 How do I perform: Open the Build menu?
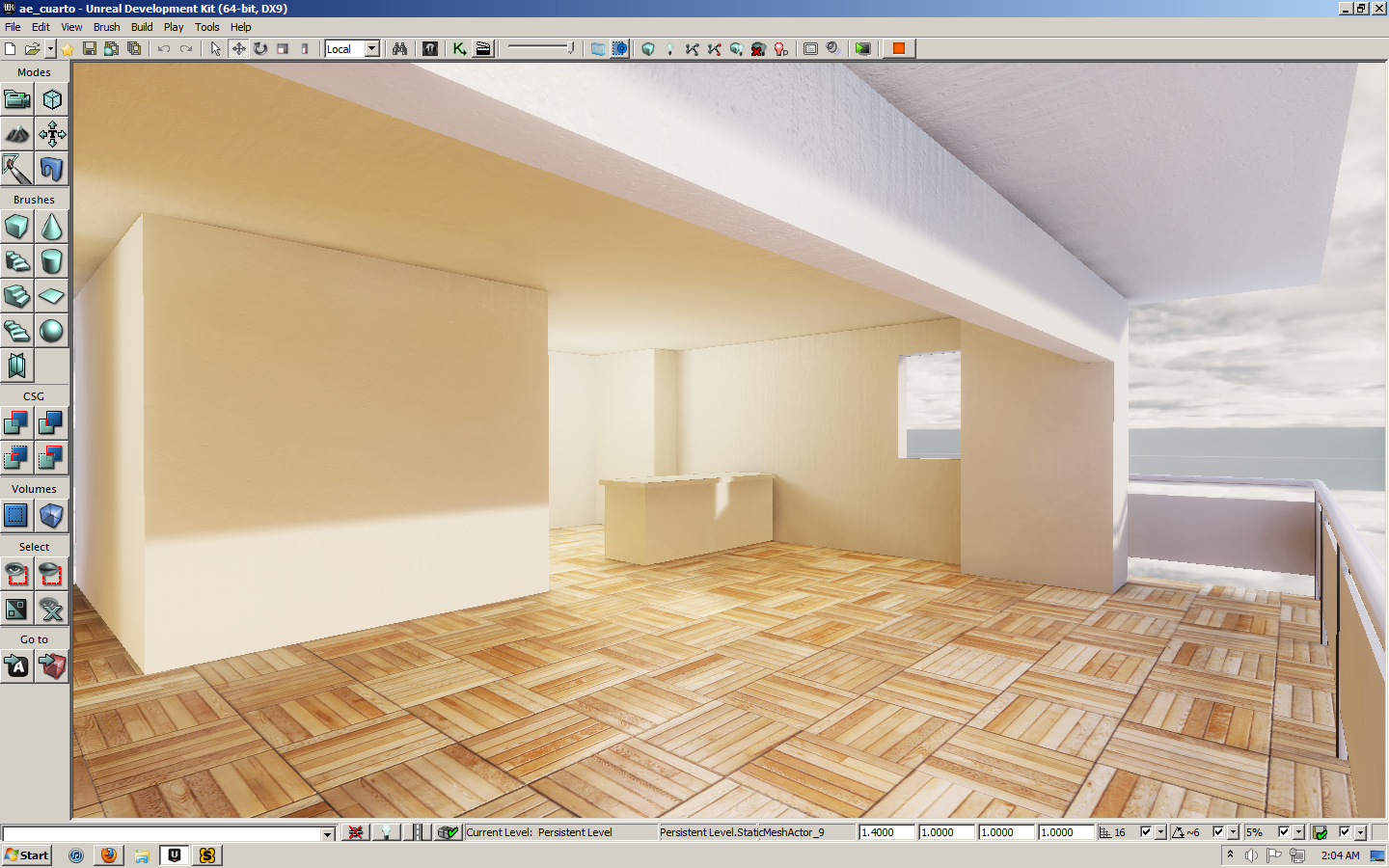tap(142, 27)
